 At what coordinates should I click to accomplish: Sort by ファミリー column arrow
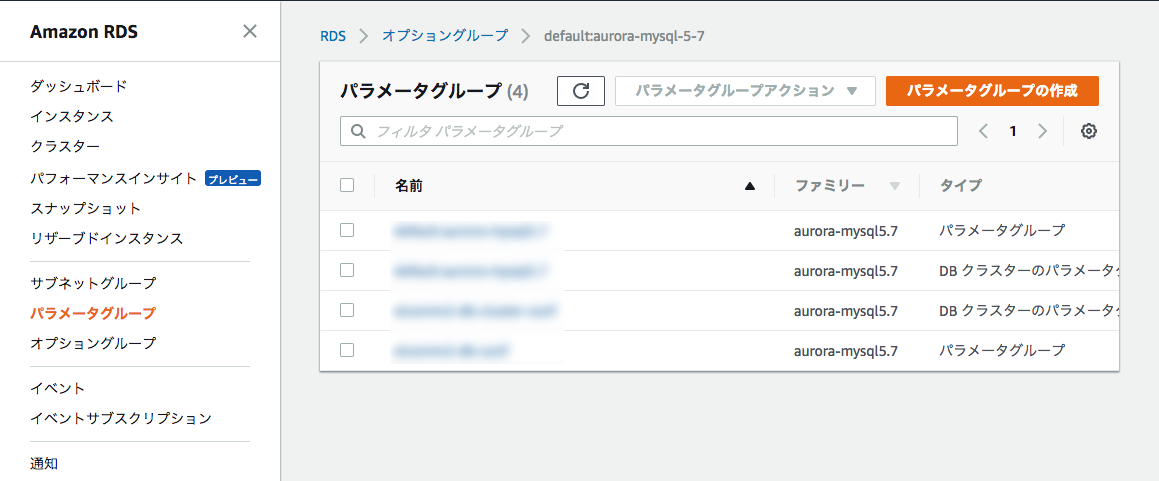pyautogui.click(x=895, y=186)
